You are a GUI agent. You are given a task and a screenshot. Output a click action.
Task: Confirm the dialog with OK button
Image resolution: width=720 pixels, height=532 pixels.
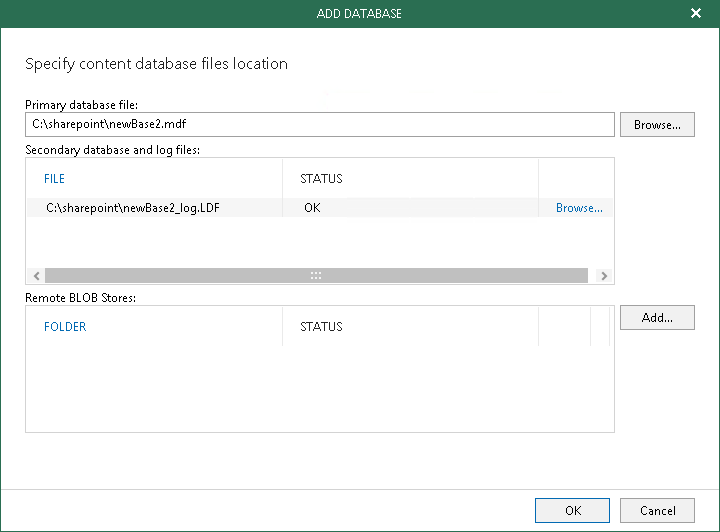pos(572,510)
